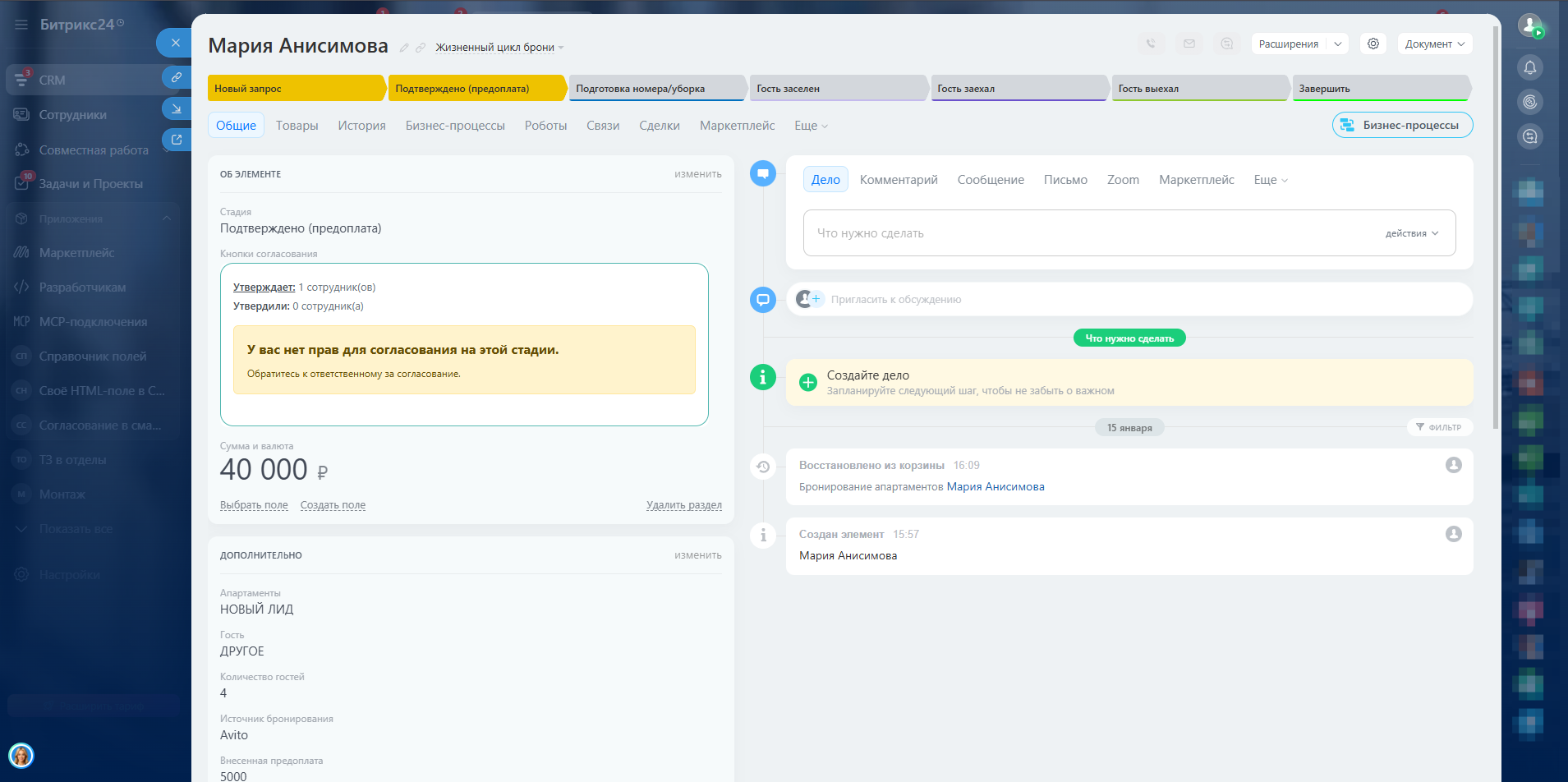Click the phone call icon in header
Image resolution: width=1568 pixels, height=782 pixels.
coord(1151,44)
